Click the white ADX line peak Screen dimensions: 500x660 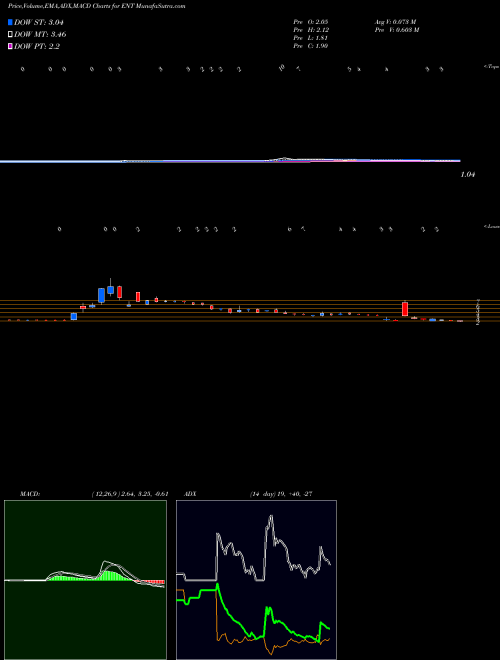[x=271, y=517]
